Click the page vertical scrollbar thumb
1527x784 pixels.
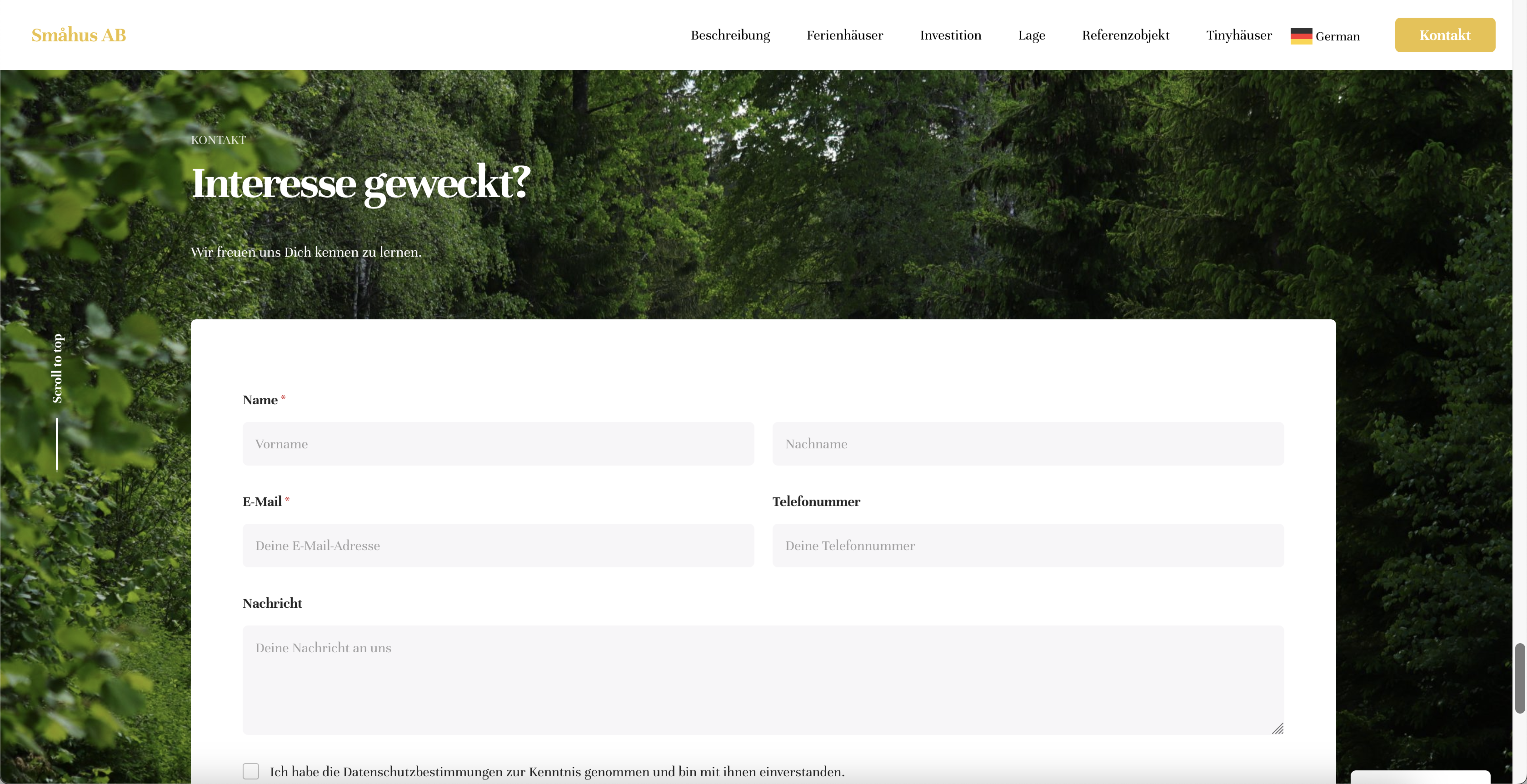tap(1520, 679)
